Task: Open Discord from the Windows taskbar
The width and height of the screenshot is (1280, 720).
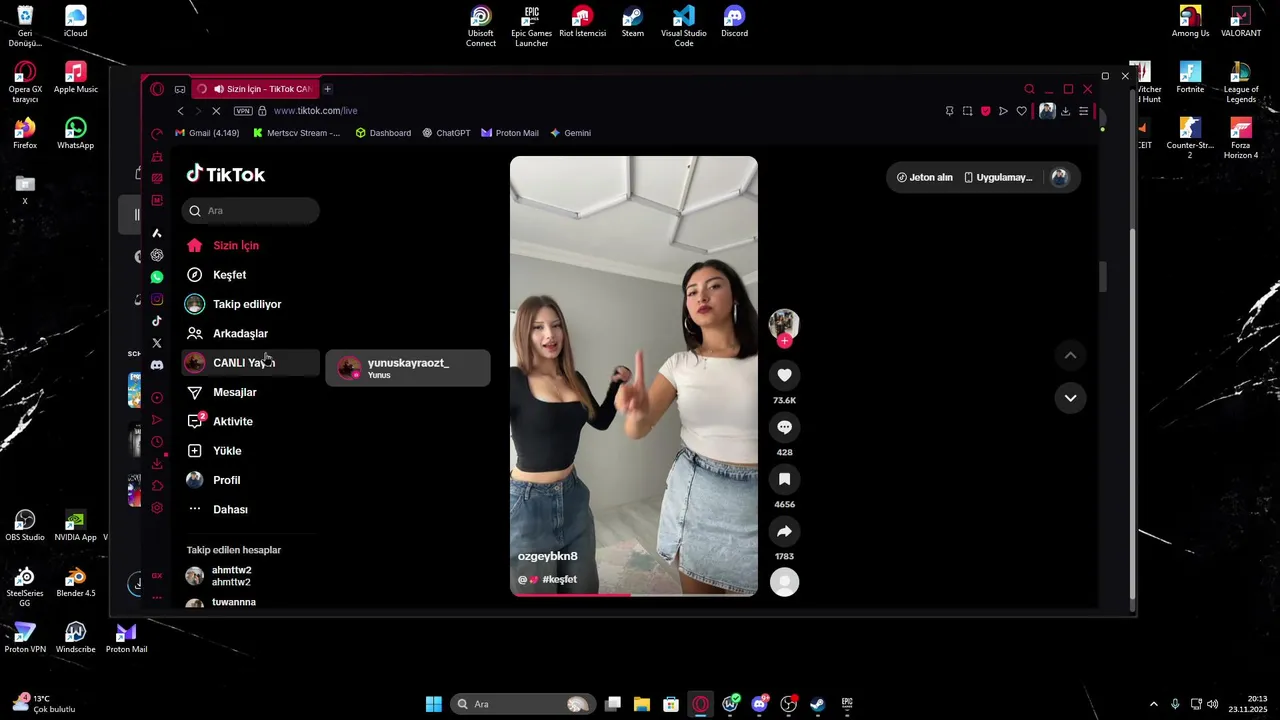Action: [x=759, y=704]
